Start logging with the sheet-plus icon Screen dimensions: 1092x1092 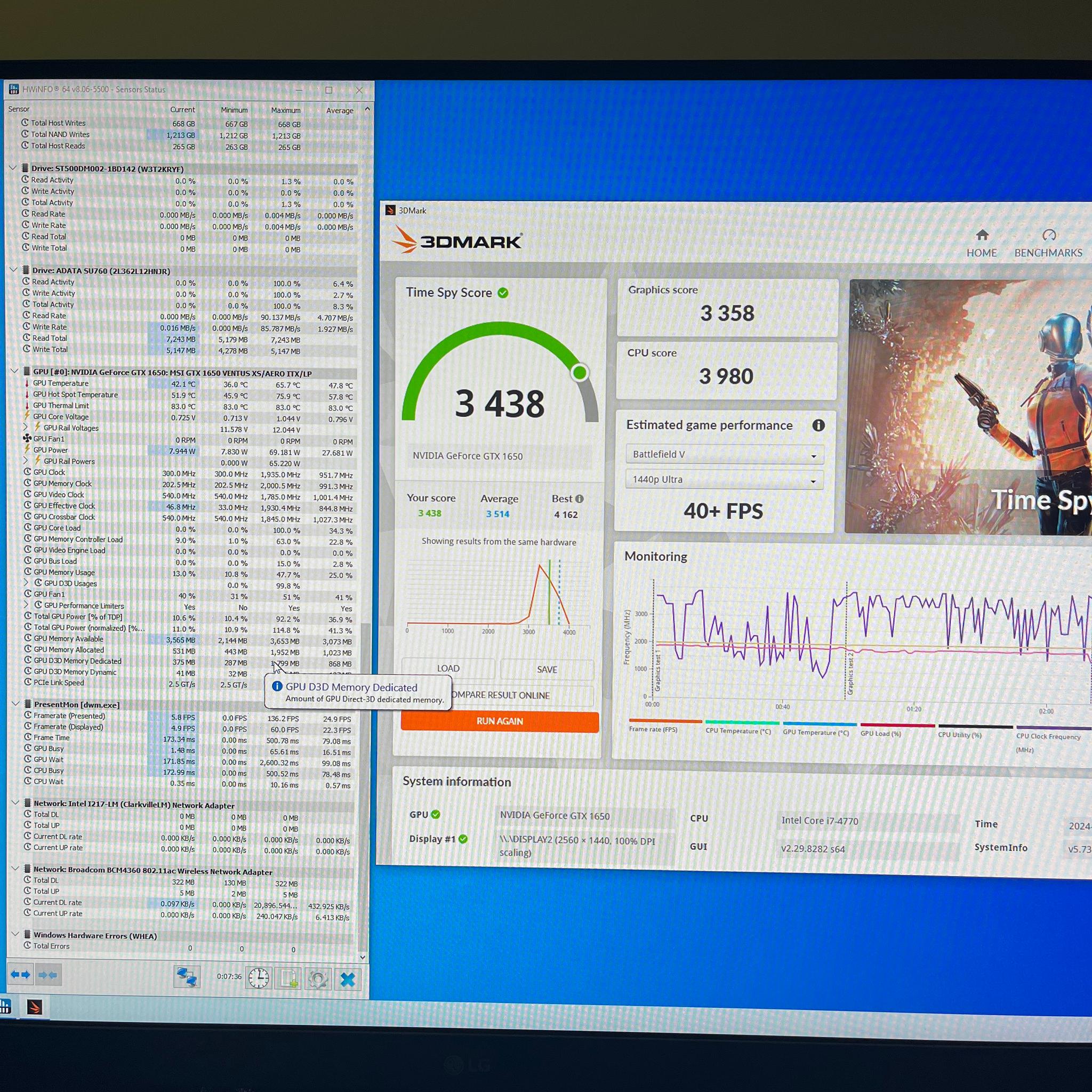point(288,978)
